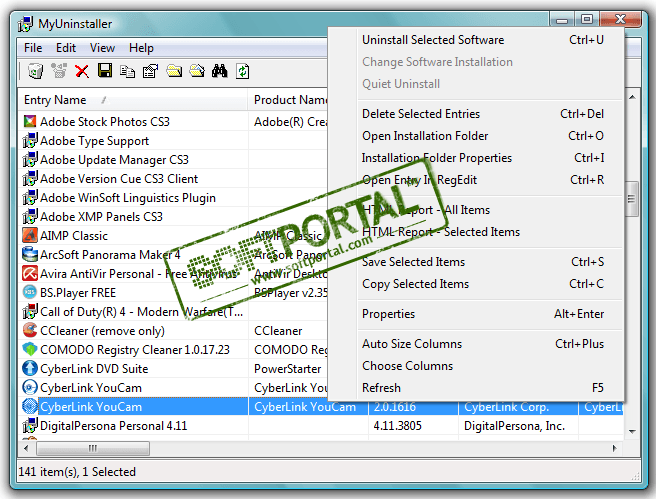The height and width of the screenshot is (499, 656).
Task: Click the ArcSoft Panorama Maker 4 icon
Action: [30, 254]
